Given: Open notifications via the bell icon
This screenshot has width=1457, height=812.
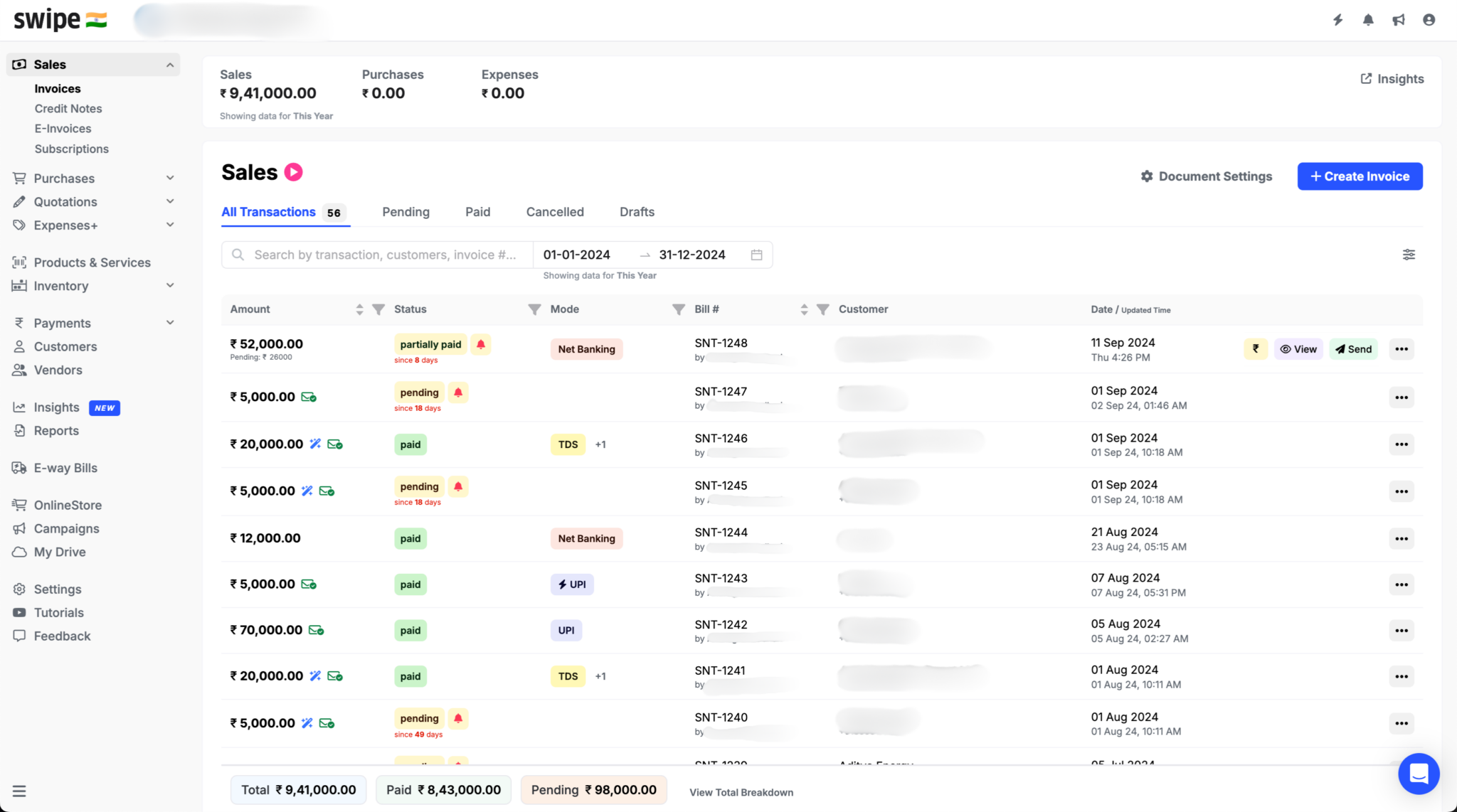Looking at the screenshot, I should [1367, 19].
